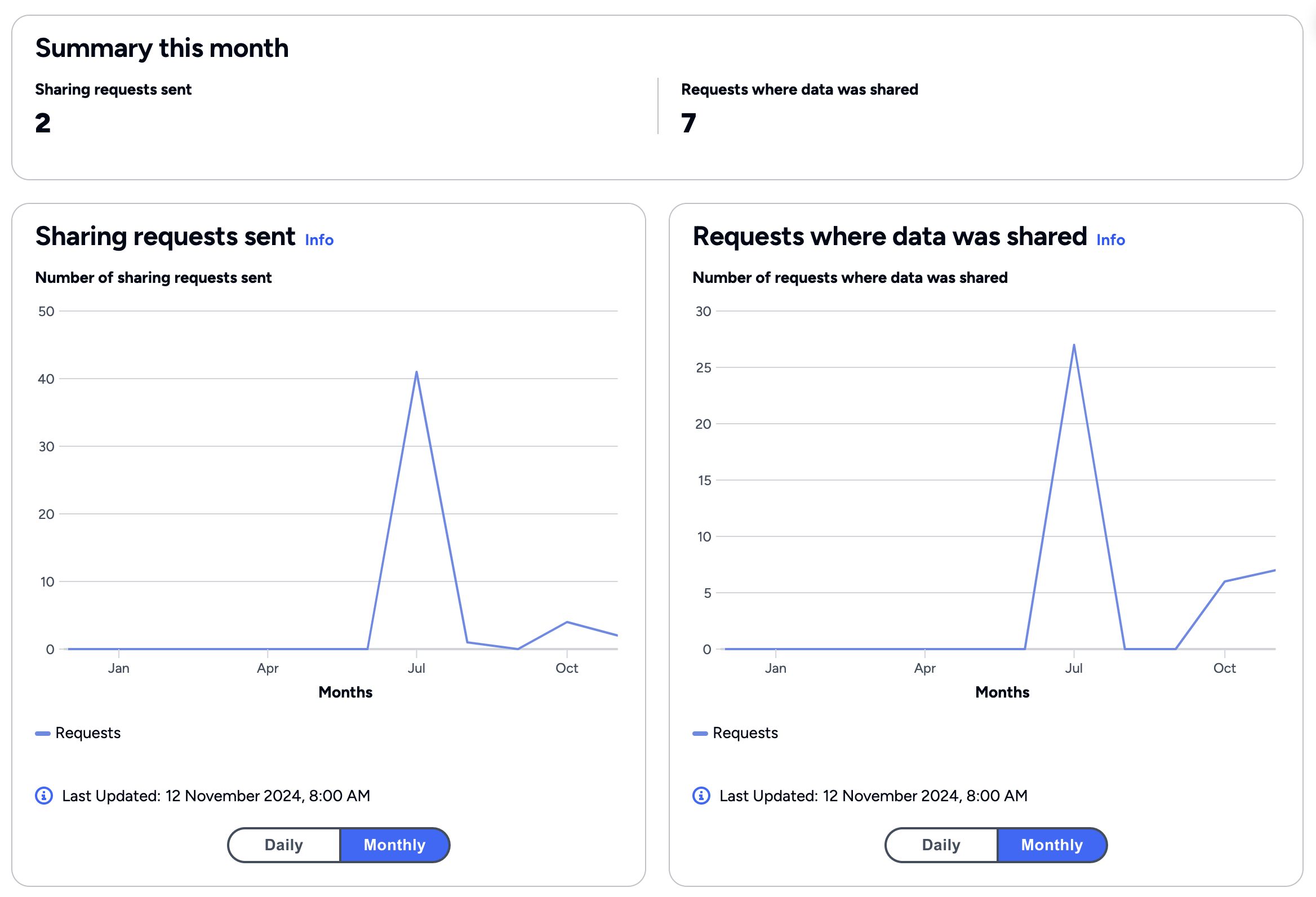Select Monthly in Requests where data was shared chart
1316x897 pixels.
1052,845
